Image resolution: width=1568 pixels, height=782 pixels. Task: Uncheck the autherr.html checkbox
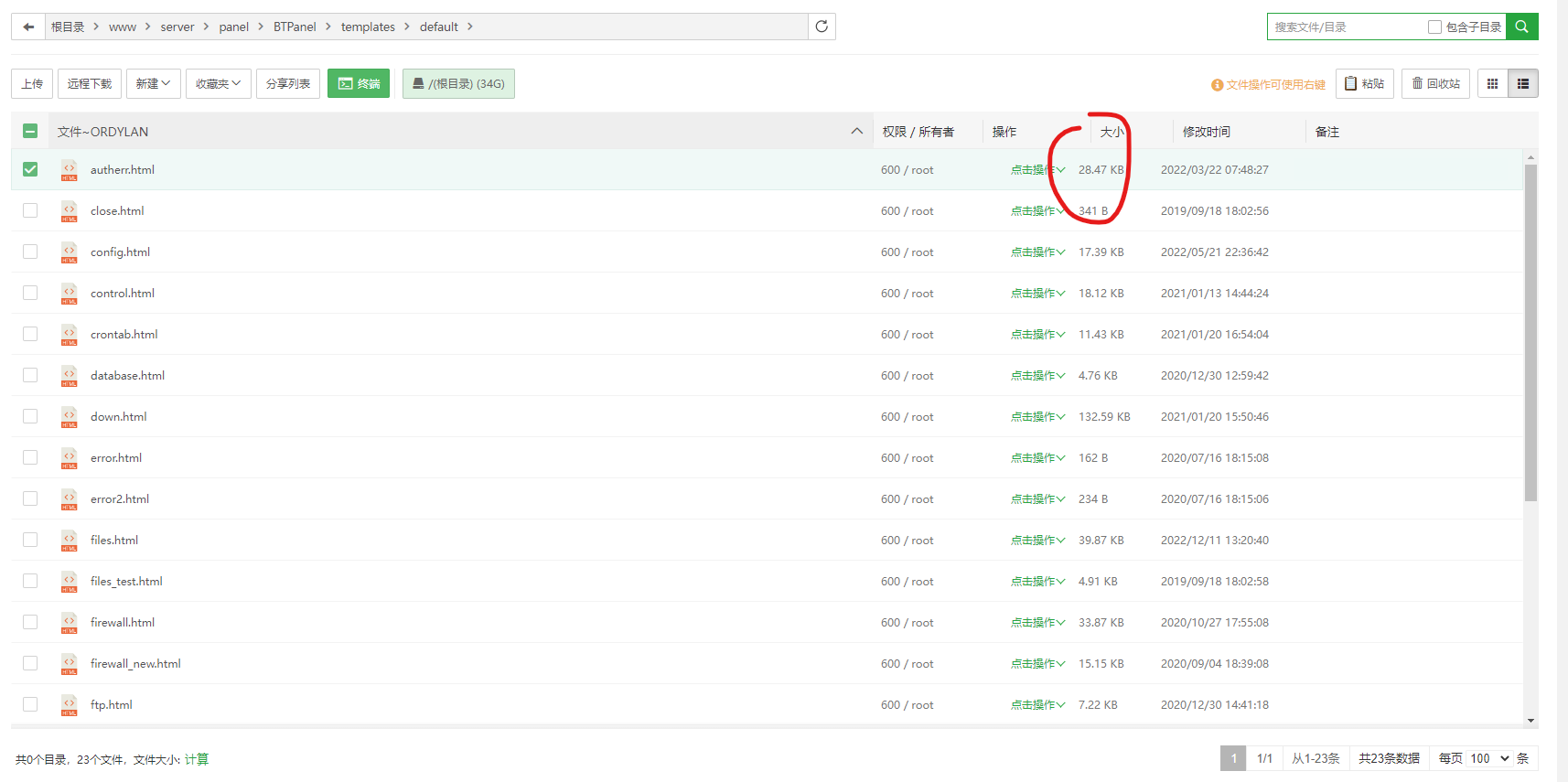click(30, 169)
